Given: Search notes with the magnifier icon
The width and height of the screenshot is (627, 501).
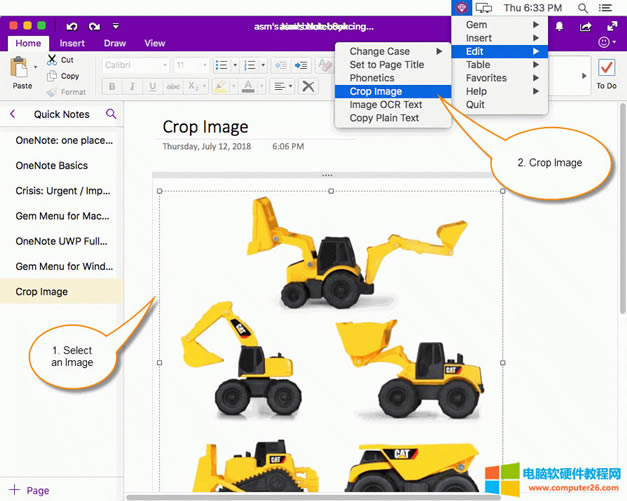Looking at the screenshot, I should click(111, 114).
